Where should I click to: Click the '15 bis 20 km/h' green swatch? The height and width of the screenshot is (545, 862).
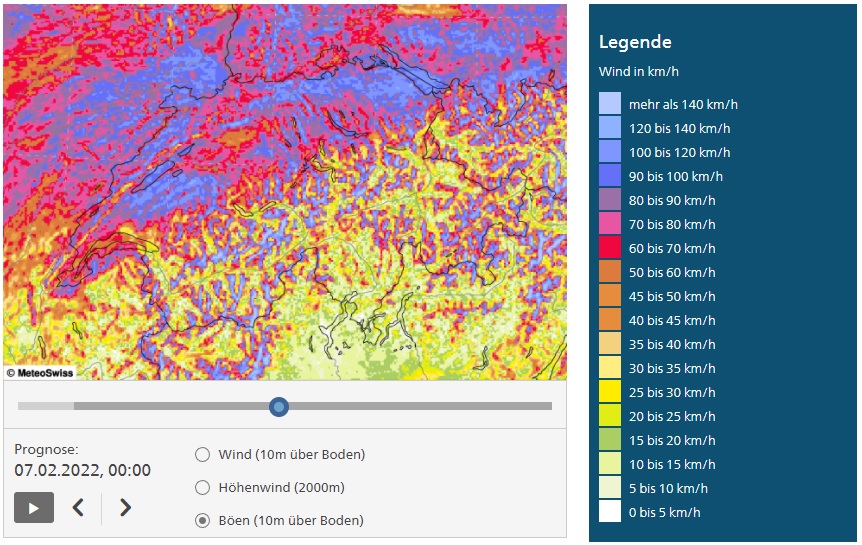pos(610,440)
